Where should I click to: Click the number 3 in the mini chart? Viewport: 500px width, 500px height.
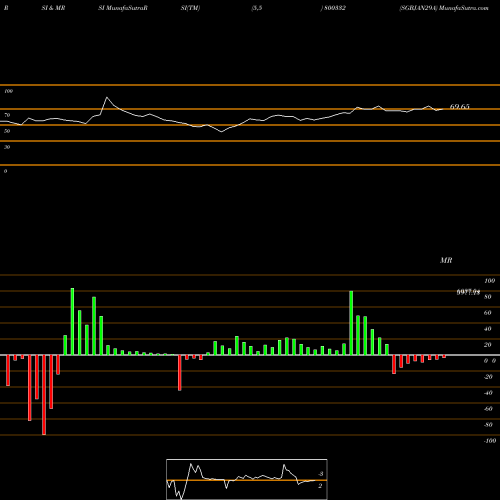click(321, 474)
